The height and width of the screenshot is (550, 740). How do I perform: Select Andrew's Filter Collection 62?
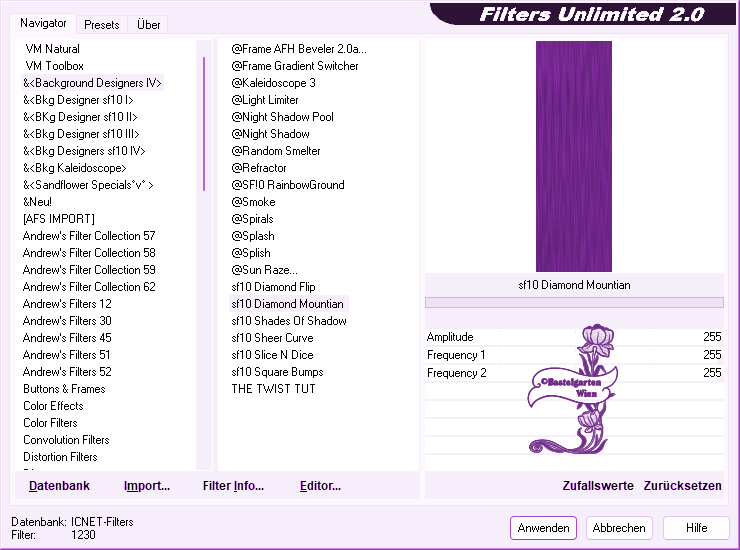click(89, 287)
